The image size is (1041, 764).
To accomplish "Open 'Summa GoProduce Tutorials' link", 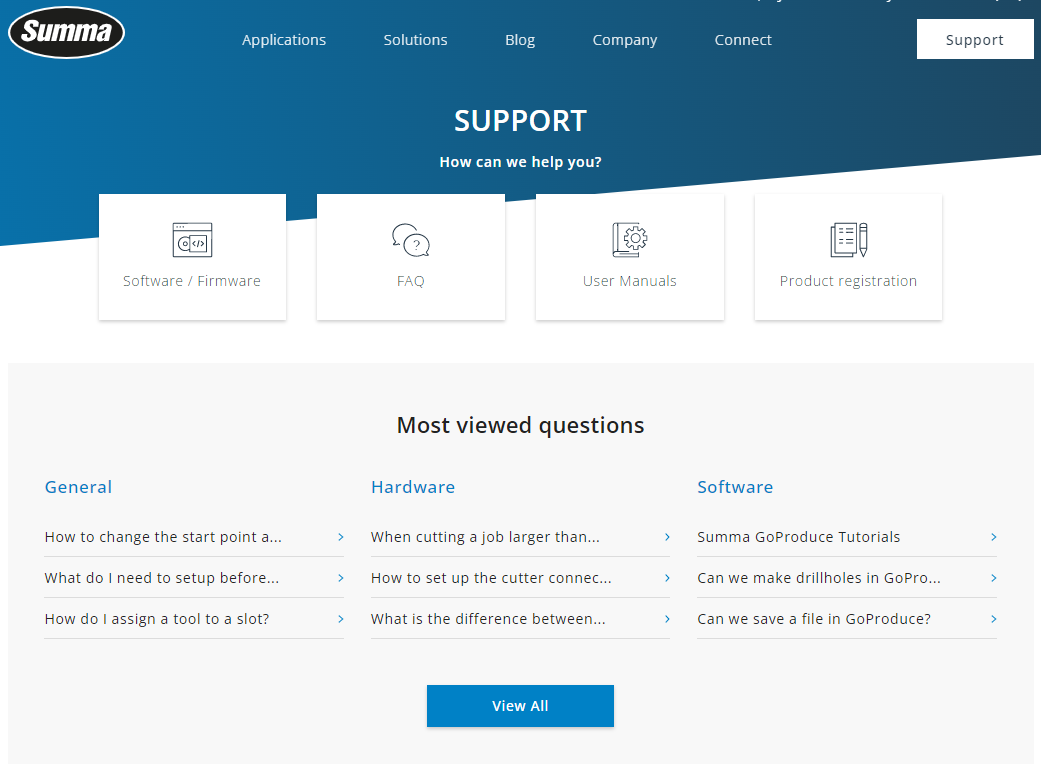I will click(846, 537).
